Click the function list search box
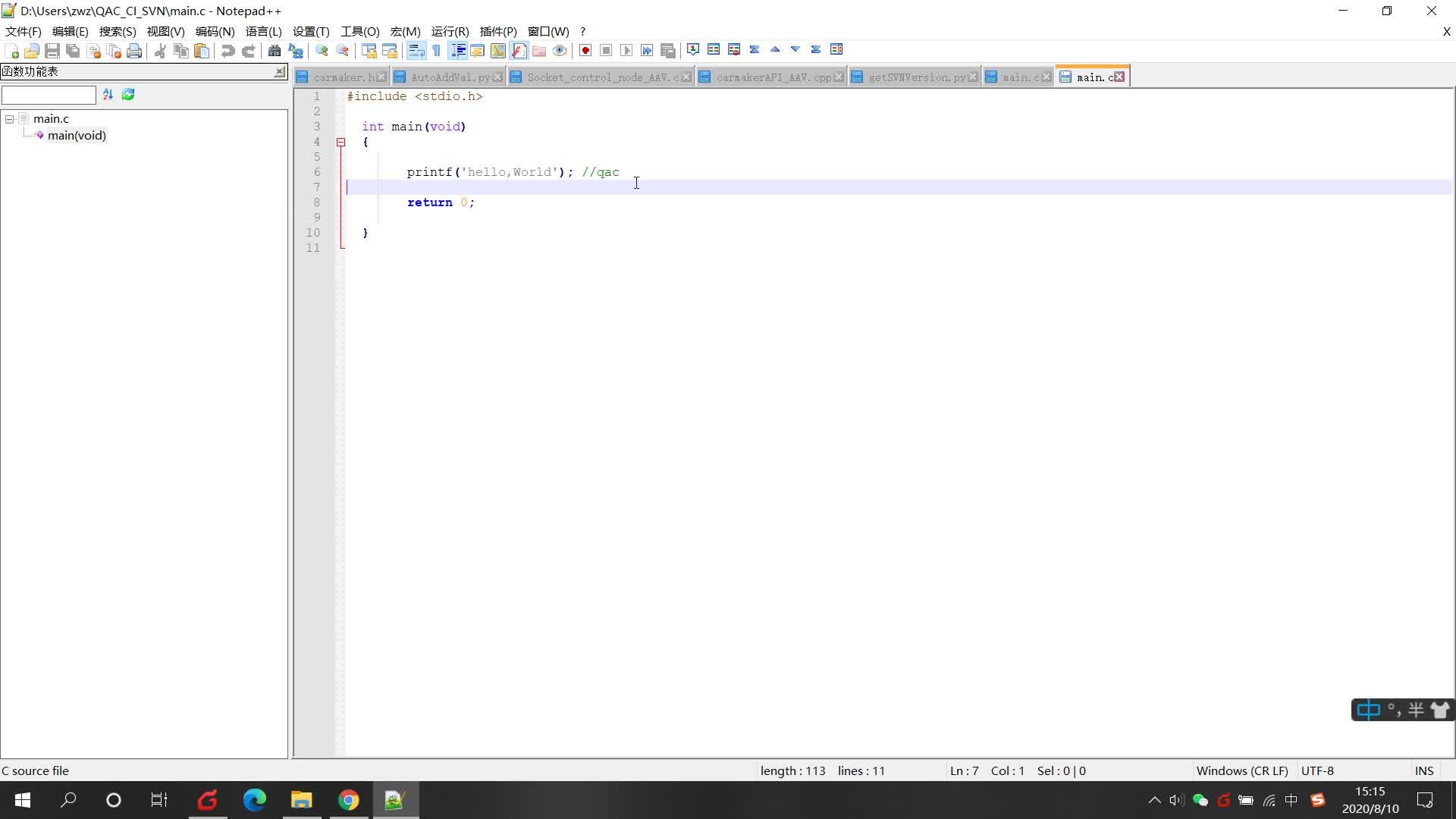Viewport: 1456px width, 819px height. point(49,95)
